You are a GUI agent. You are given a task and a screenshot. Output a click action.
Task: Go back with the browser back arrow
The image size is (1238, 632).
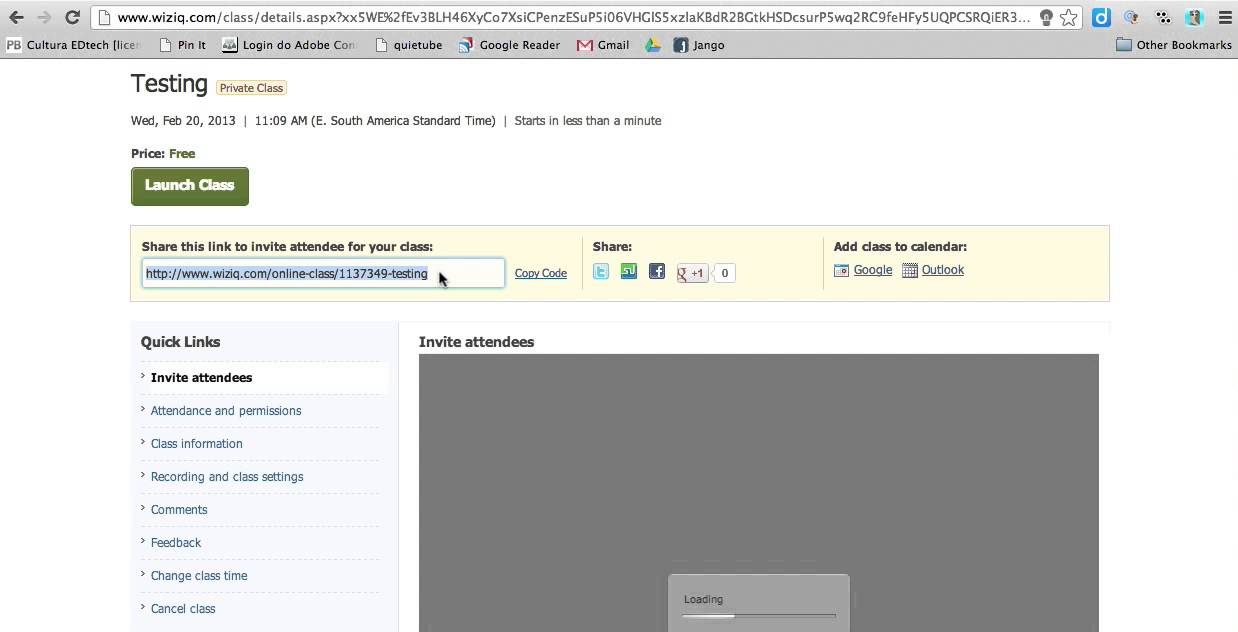tap(16, 17)
